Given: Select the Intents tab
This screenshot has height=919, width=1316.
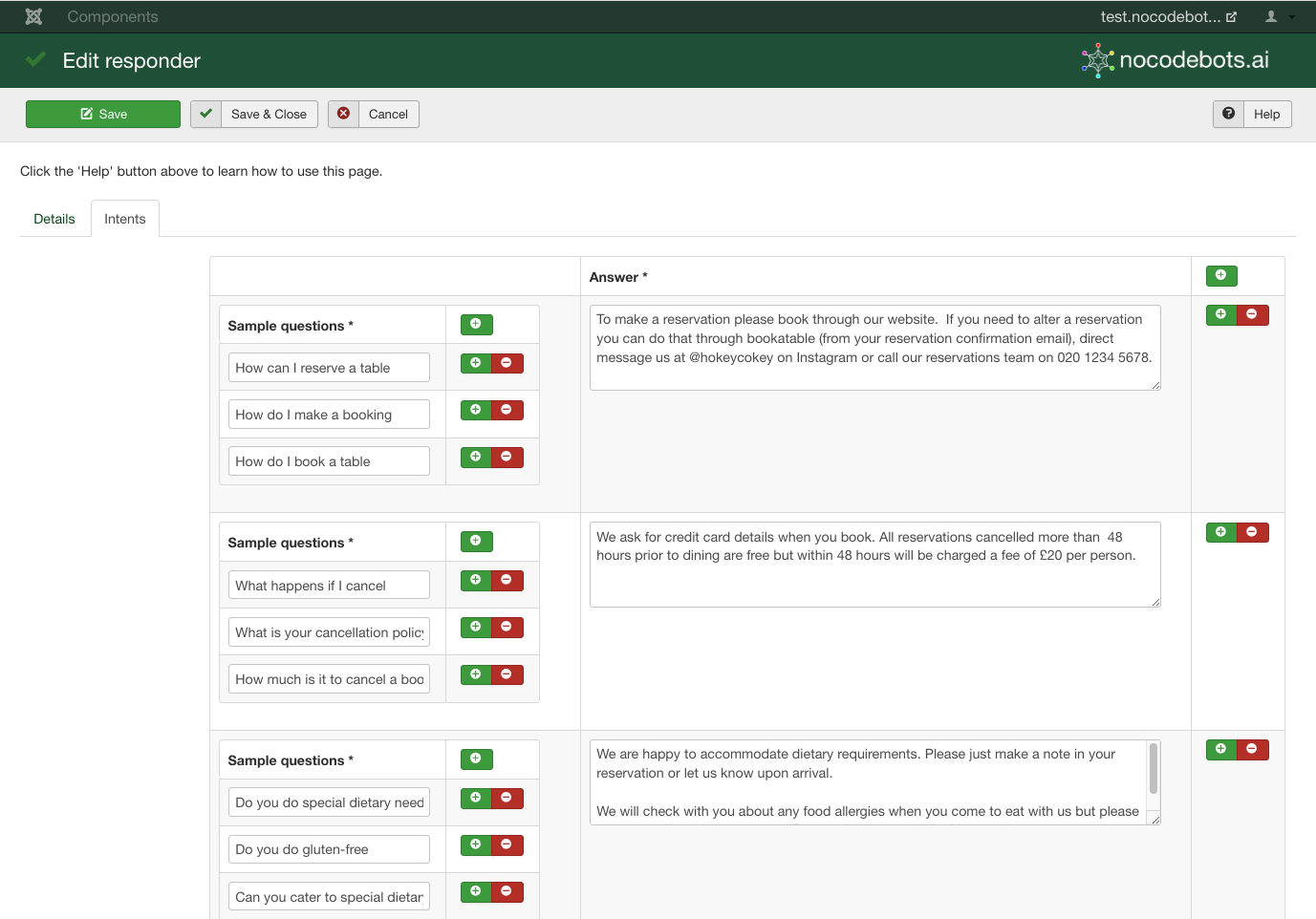Looking at the screenshot, I should [125, 219].
